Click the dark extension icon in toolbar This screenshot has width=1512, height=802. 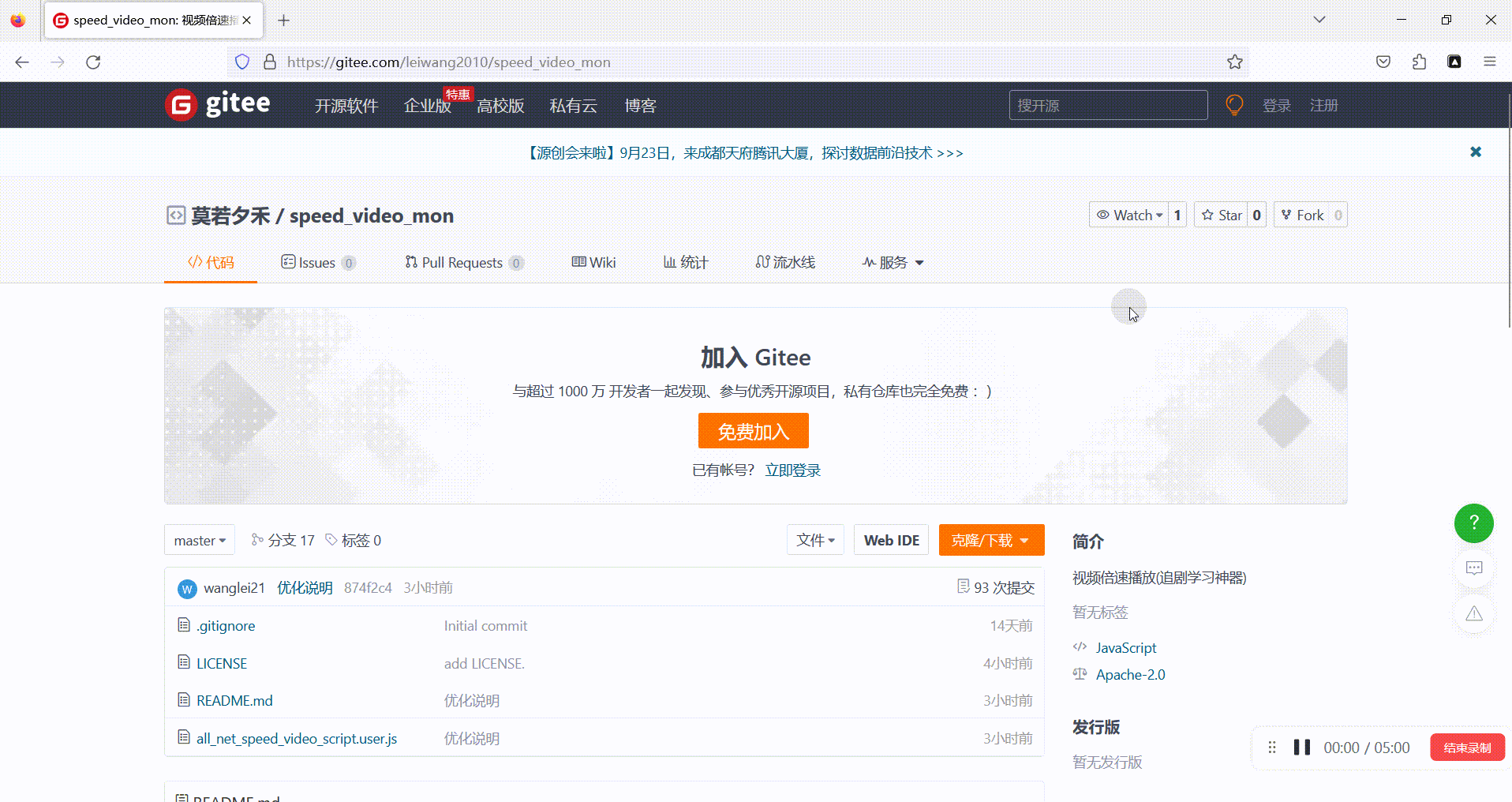pos(1454,62)
